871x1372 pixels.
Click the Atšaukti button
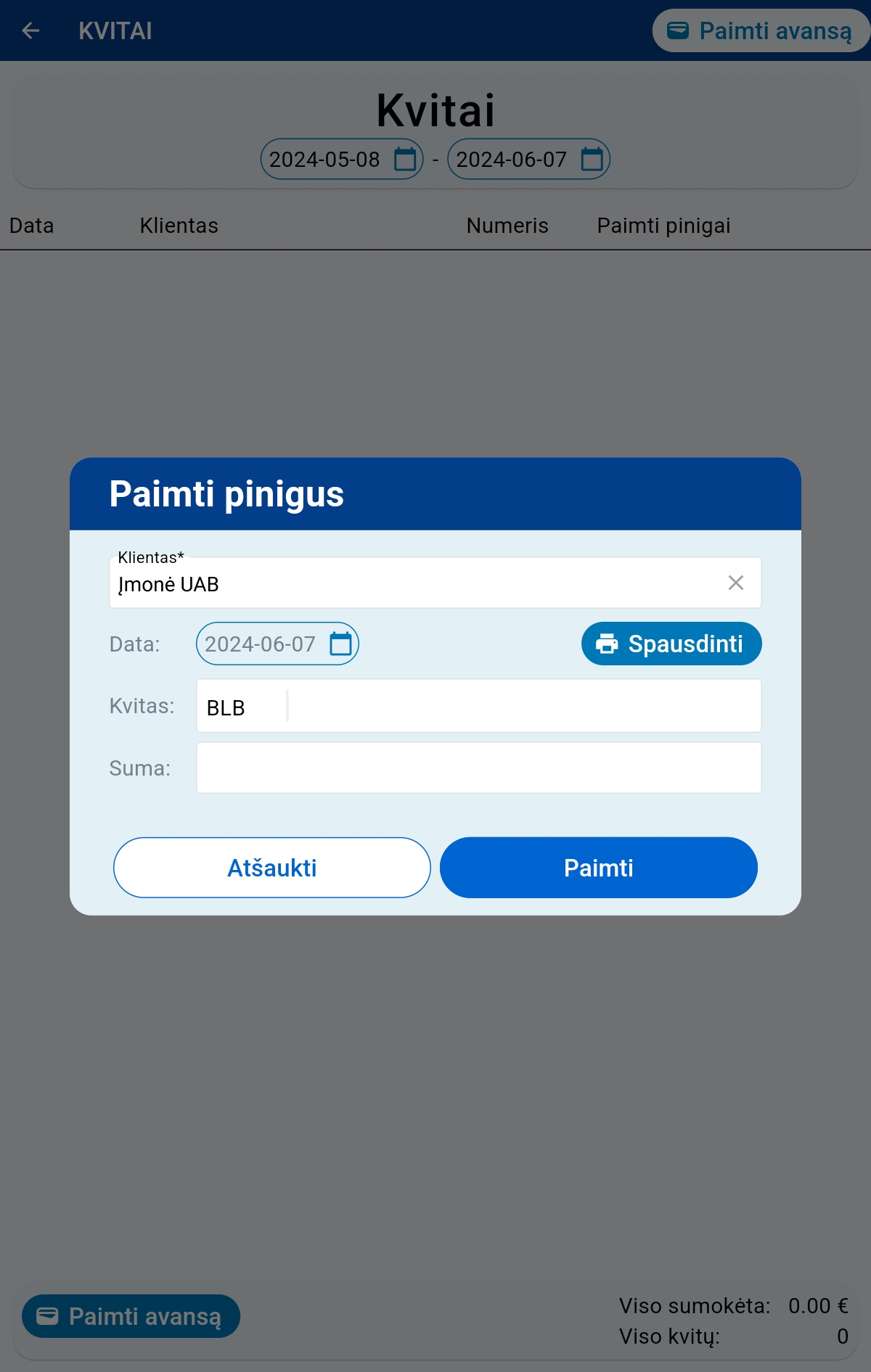tap(272, 868)
